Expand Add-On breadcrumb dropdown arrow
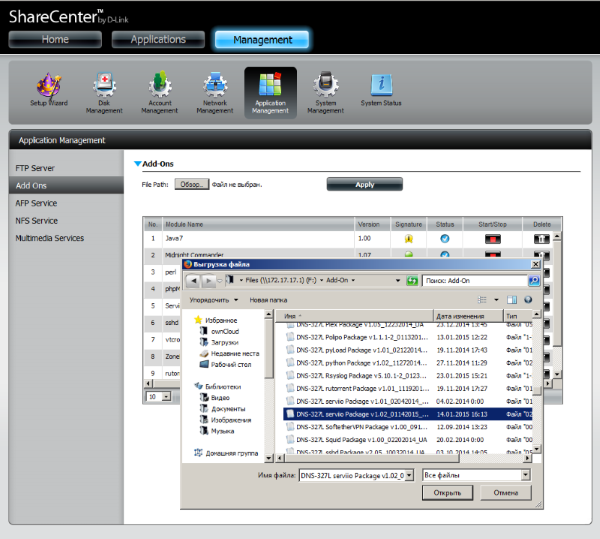Screen dimensions: 600x539 (x=353, y=280)
